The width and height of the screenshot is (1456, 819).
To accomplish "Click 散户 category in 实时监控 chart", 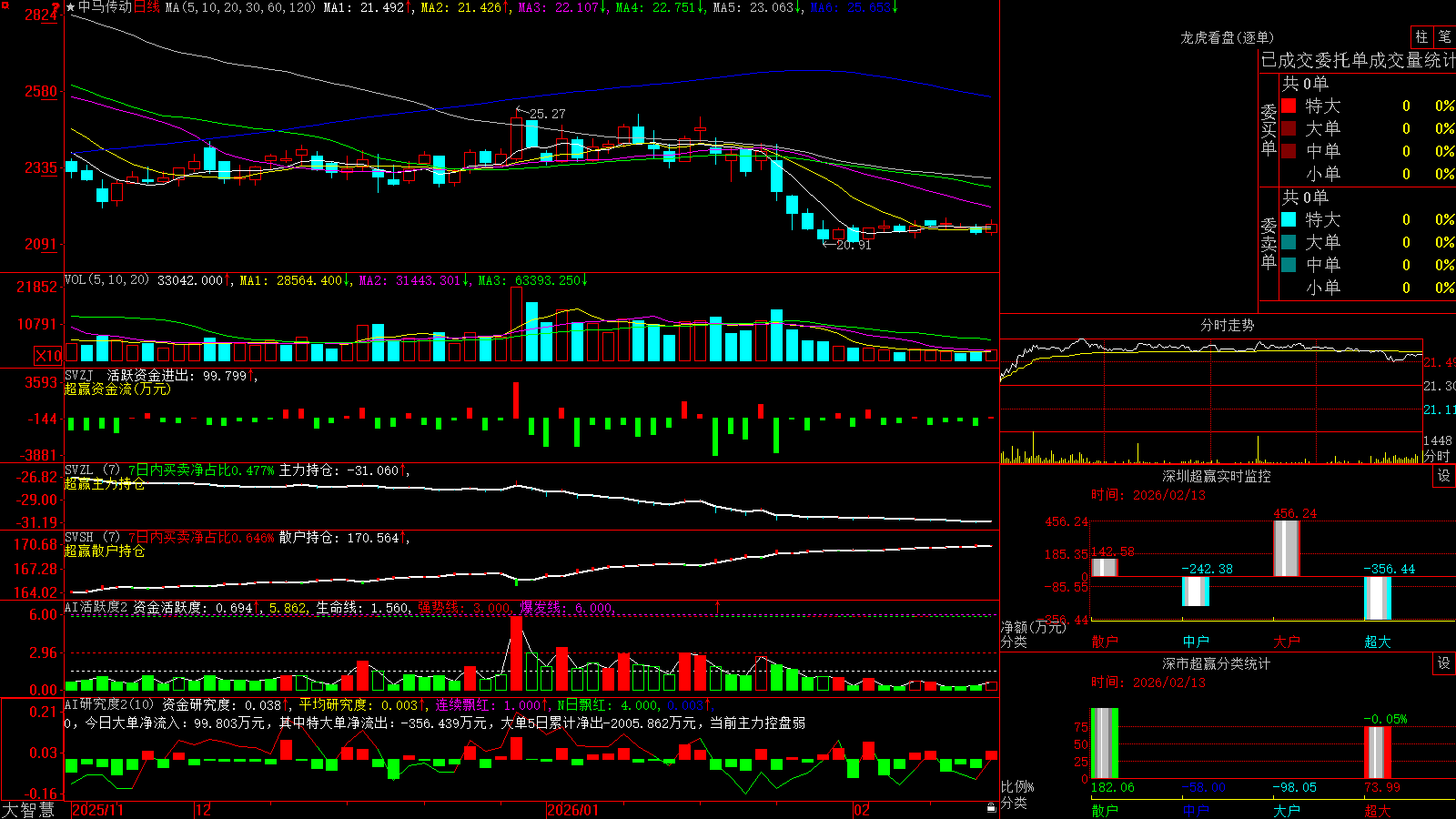I will tap(1104, 642).
